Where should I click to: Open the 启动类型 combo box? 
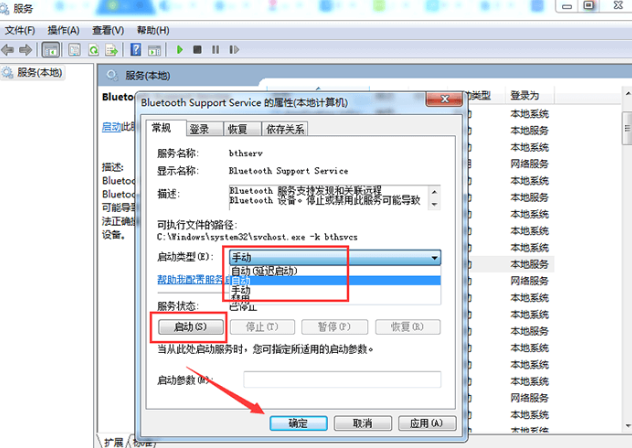[x=335, y=257]
